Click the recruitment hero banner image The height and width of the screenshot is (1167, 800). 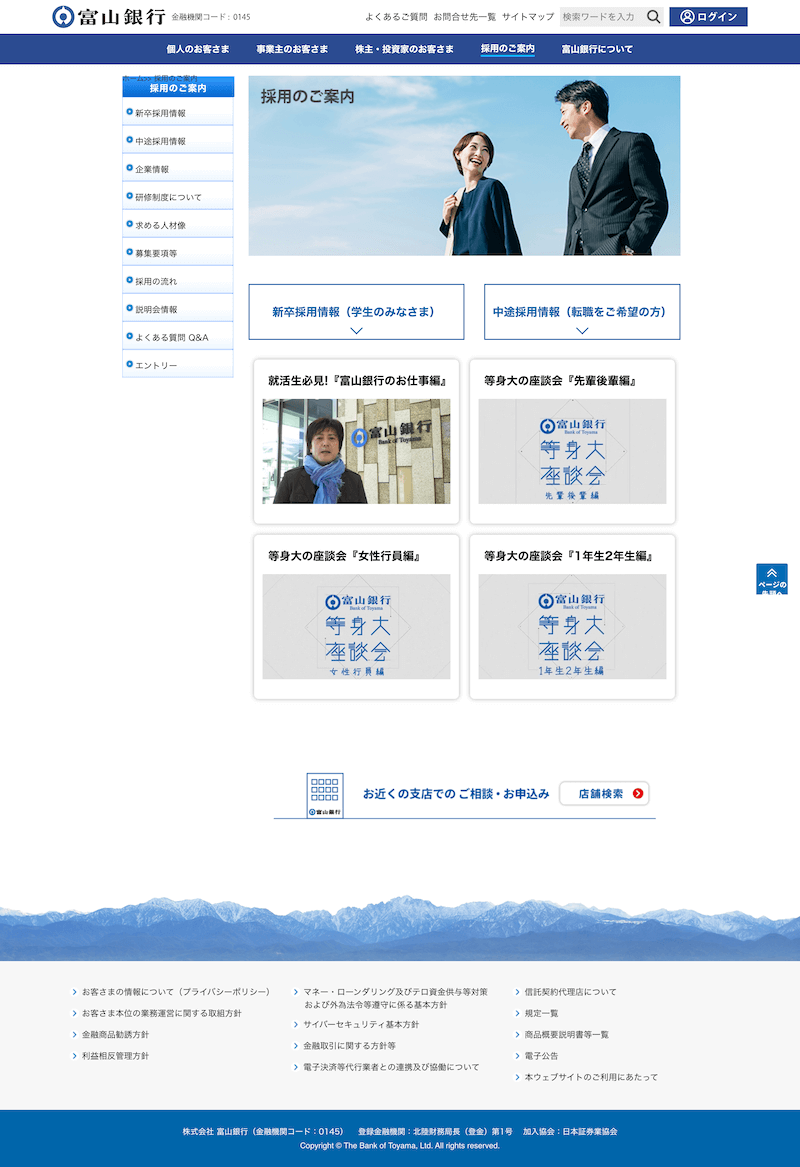464,166
